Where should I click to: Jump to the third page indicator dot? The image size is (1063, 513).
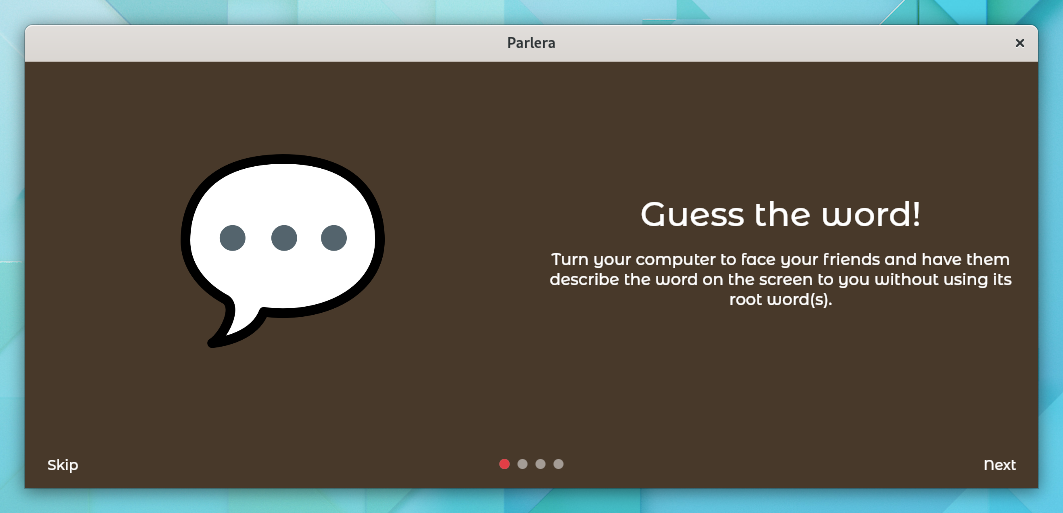[x=540, y=464]
